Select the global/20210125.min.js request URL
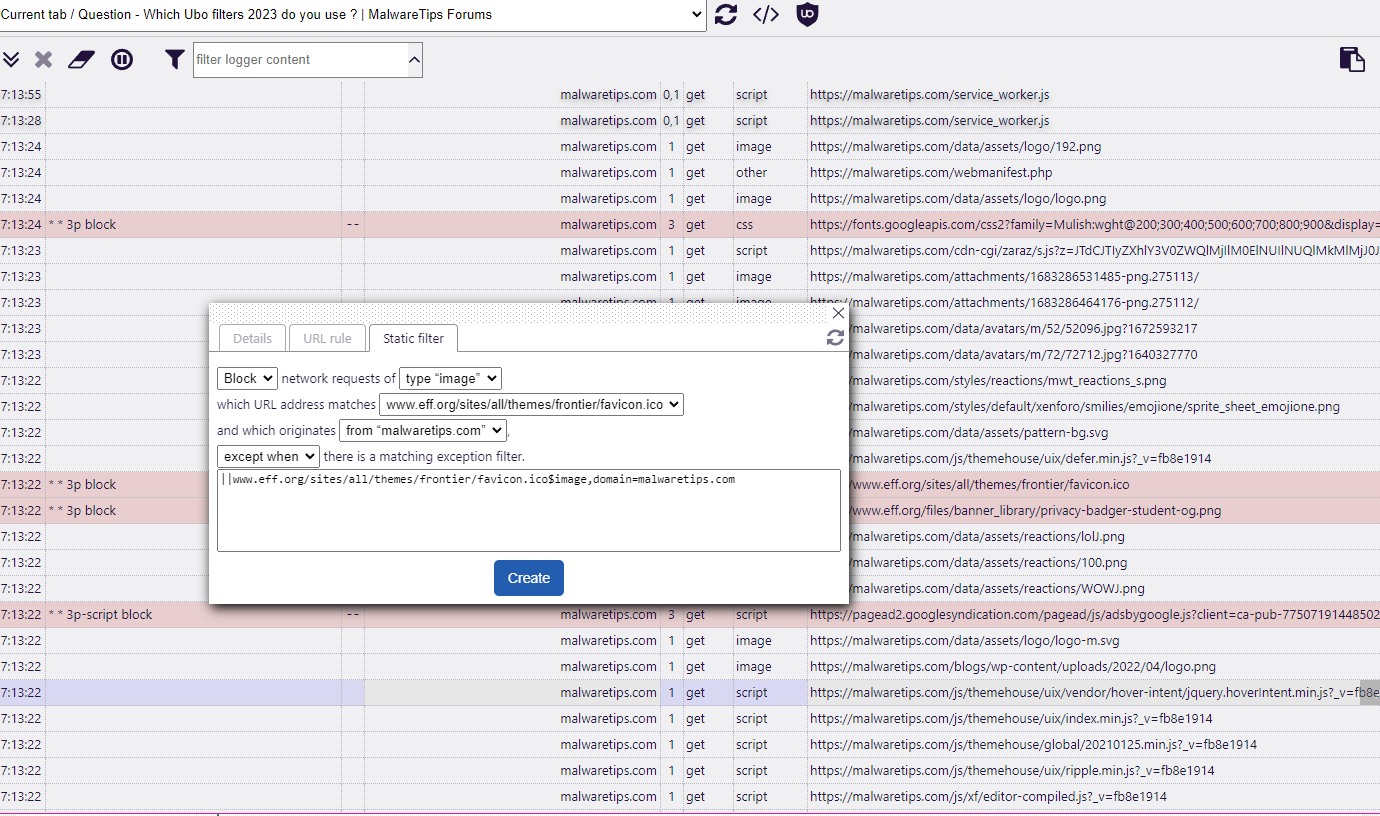 (1034, 745)
